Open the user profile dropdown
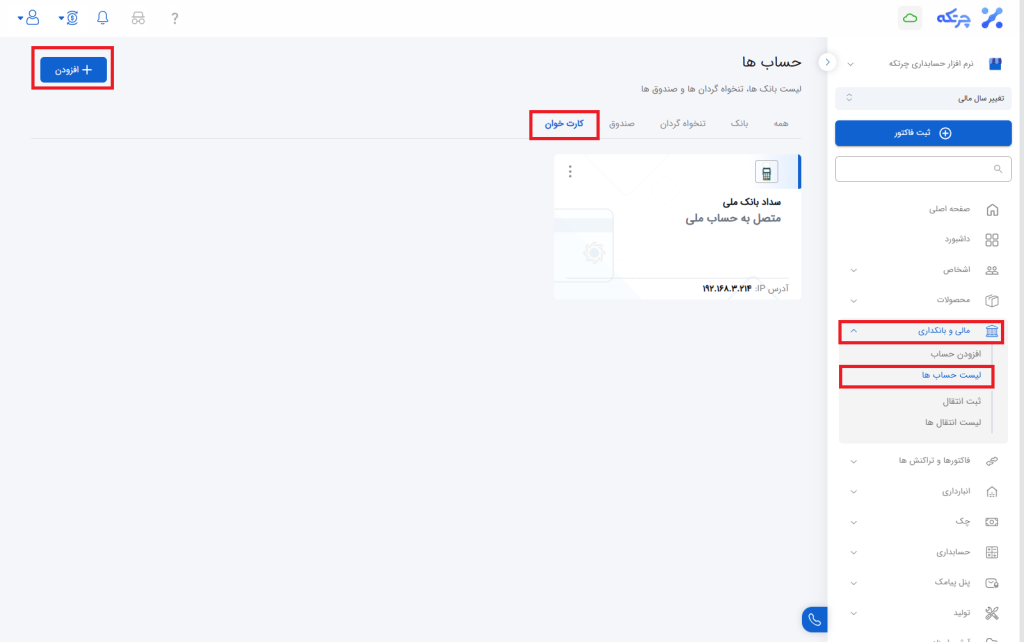The height and width of the screenshot is (642, 1024). [30, 18]
